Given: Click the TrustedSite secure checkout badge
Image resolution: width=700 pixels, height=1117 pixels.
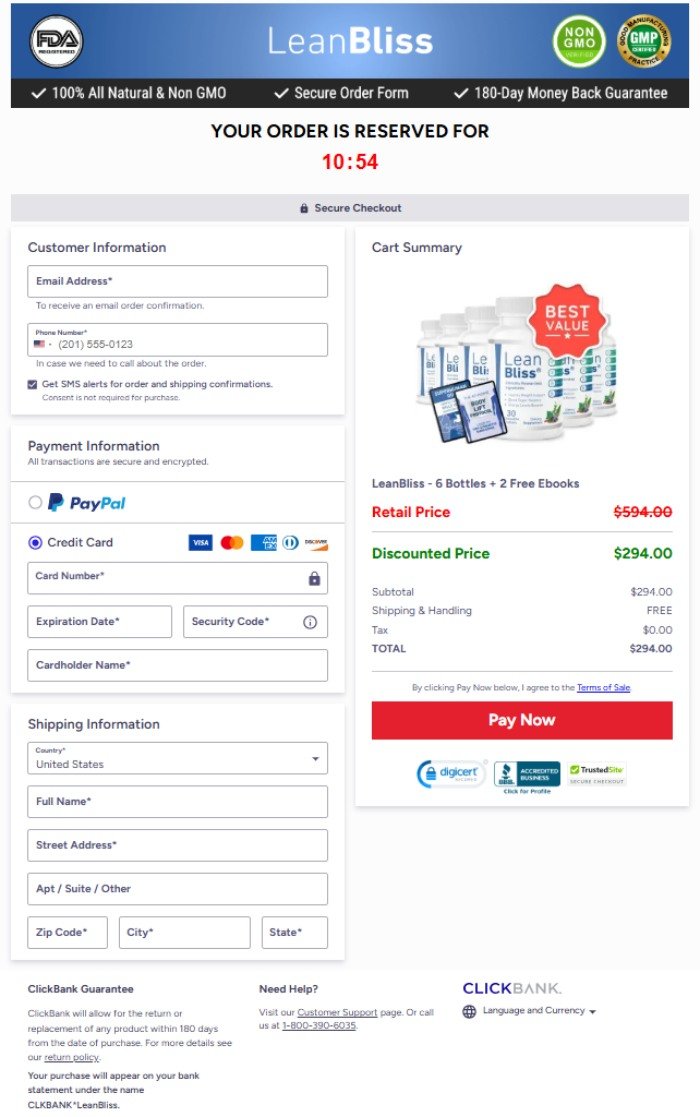Looking at the screenshot, I should point(597,774).
